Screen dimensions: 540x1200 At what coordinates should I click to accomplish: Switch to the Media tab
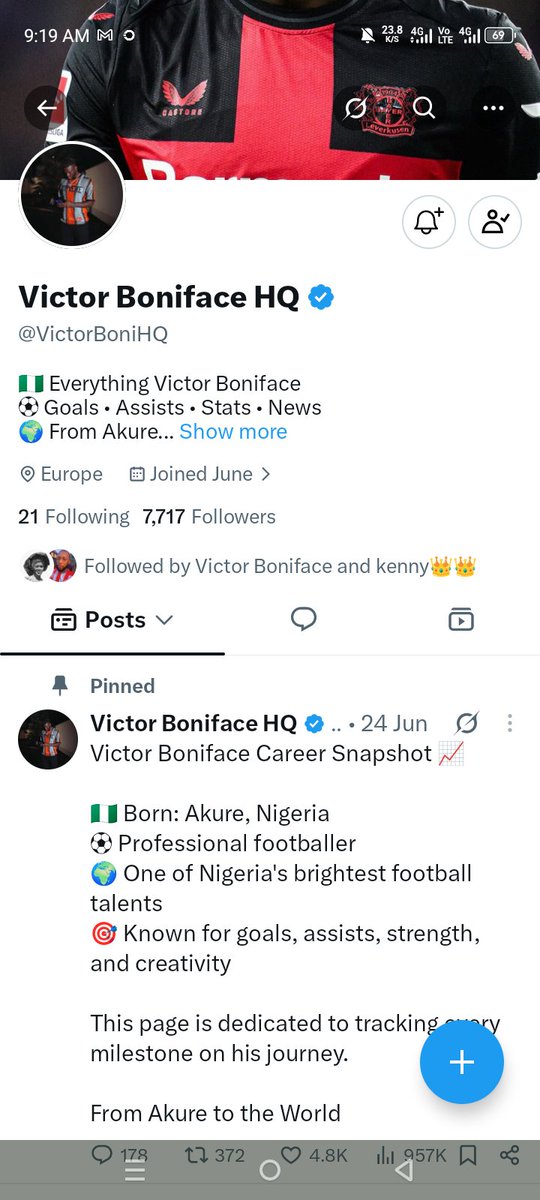click(461, 620)
